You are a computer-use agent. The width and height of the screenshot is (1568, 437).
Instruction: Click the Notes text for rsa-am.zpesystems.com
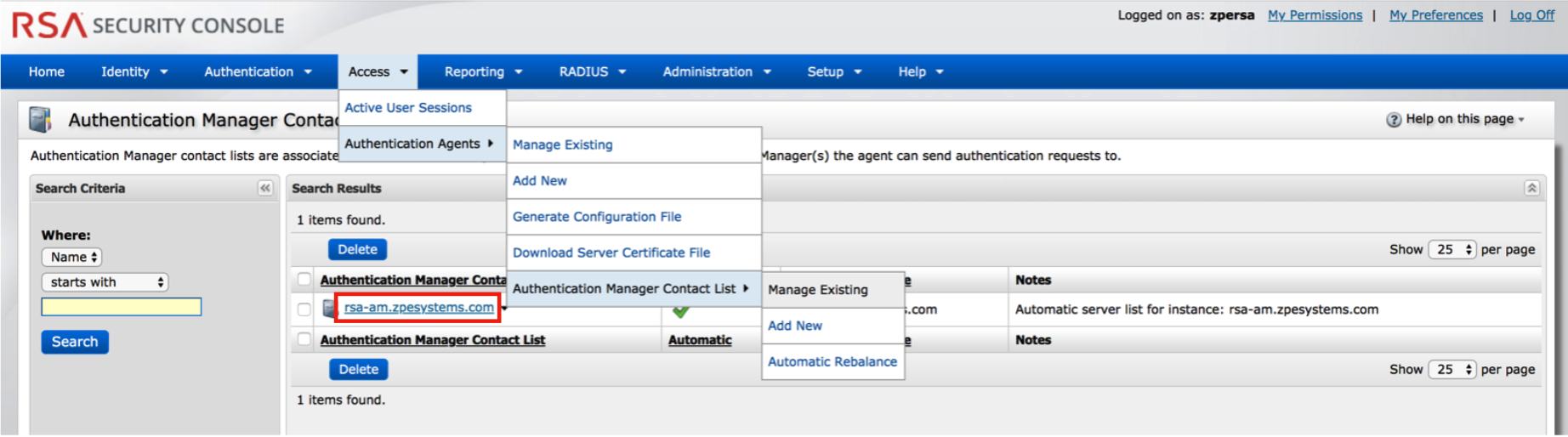[x=1196, y=309]
